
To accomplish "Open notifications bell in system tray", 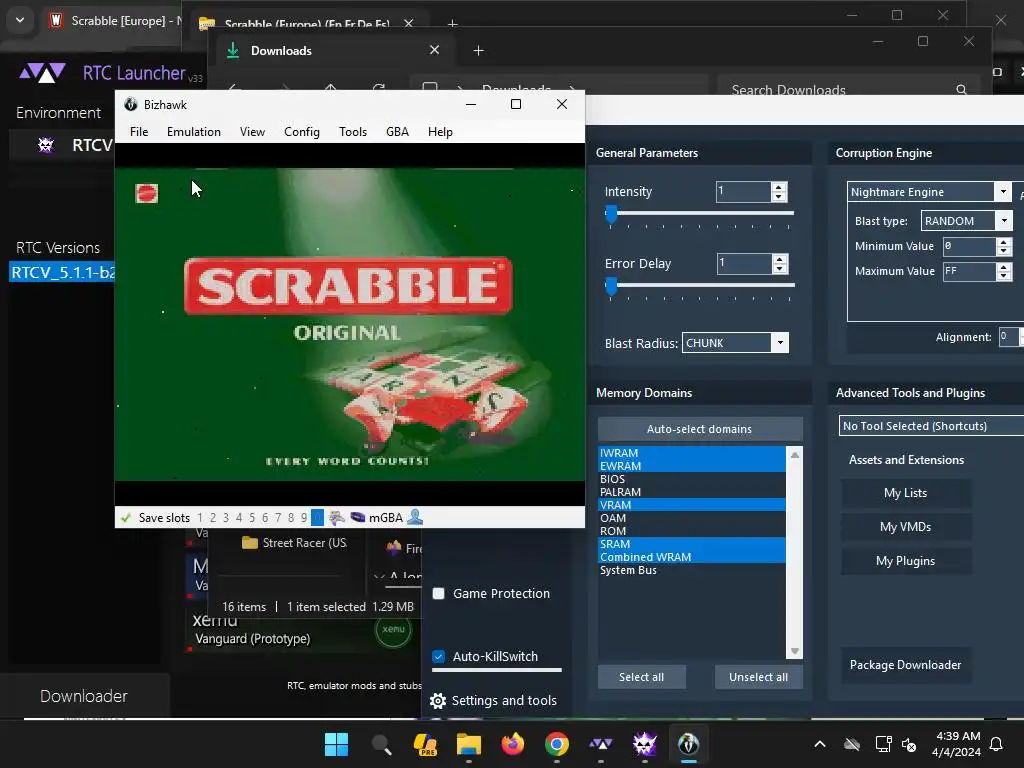I will (997, 744).
